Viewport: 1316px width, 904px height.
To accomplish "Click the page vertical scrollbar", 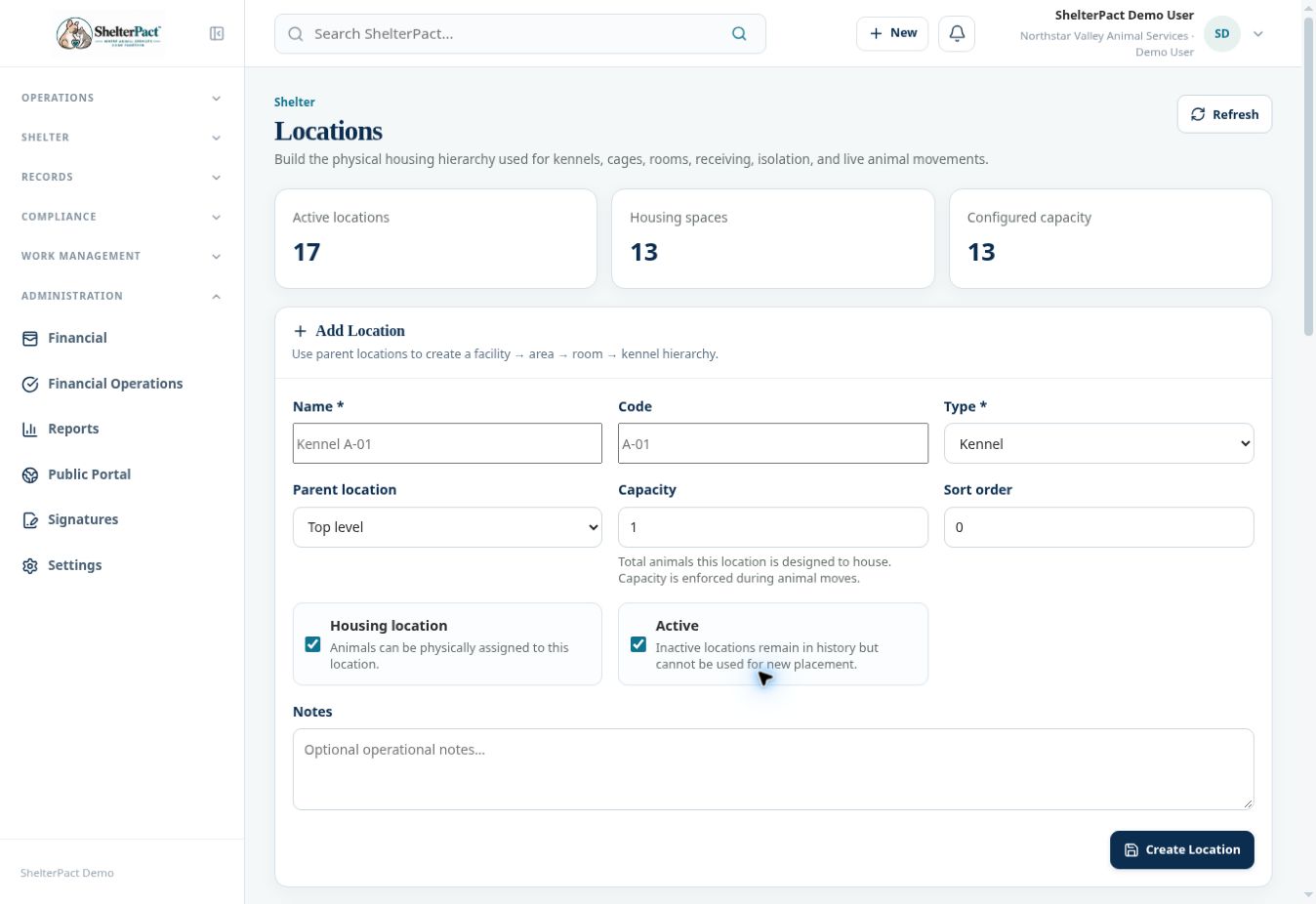I will coord(1308,176).
